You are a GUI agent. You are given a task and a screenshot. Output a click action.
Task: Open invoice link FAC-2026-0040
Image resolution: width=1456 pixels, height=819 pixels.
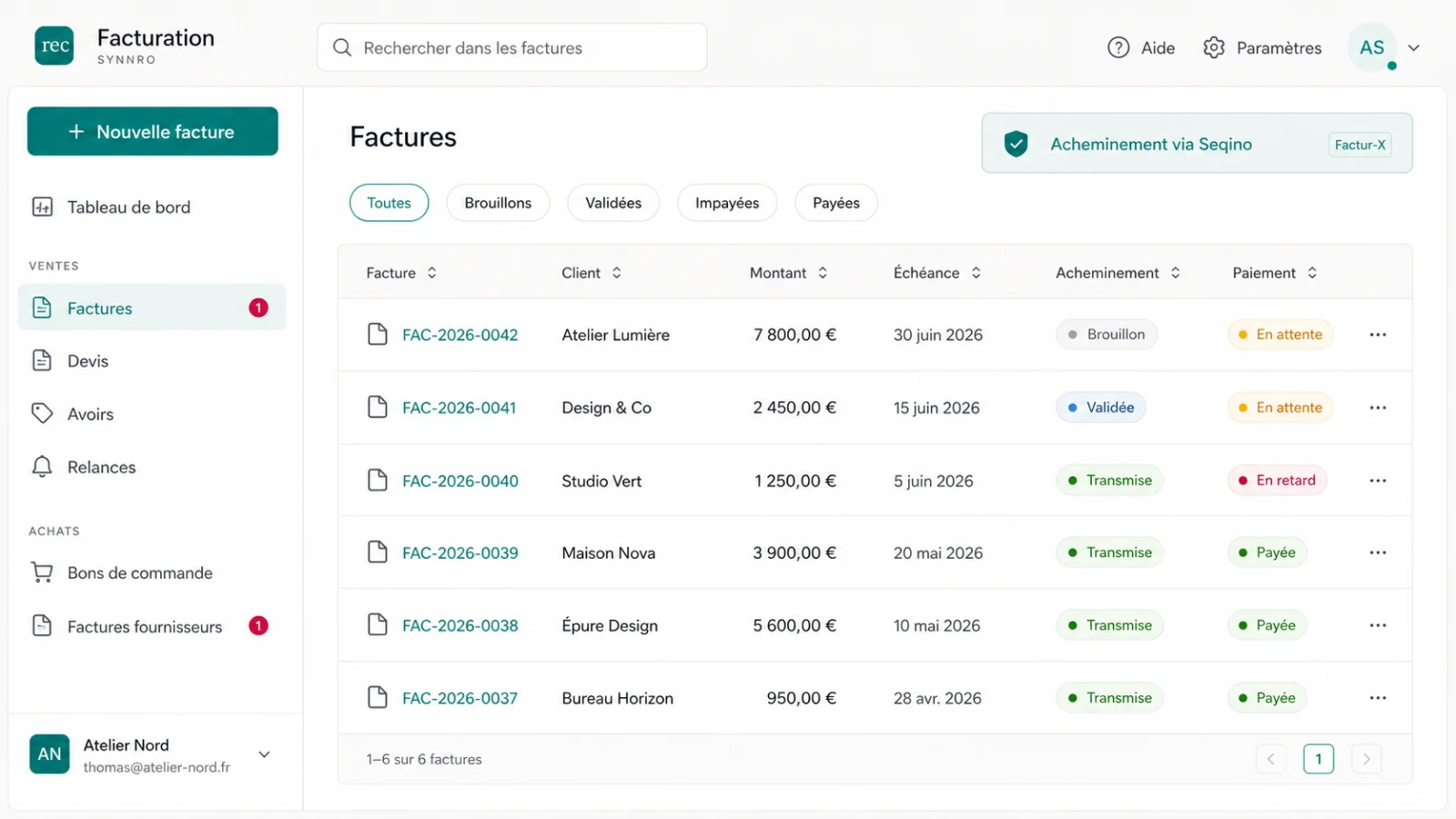(460, 480)
